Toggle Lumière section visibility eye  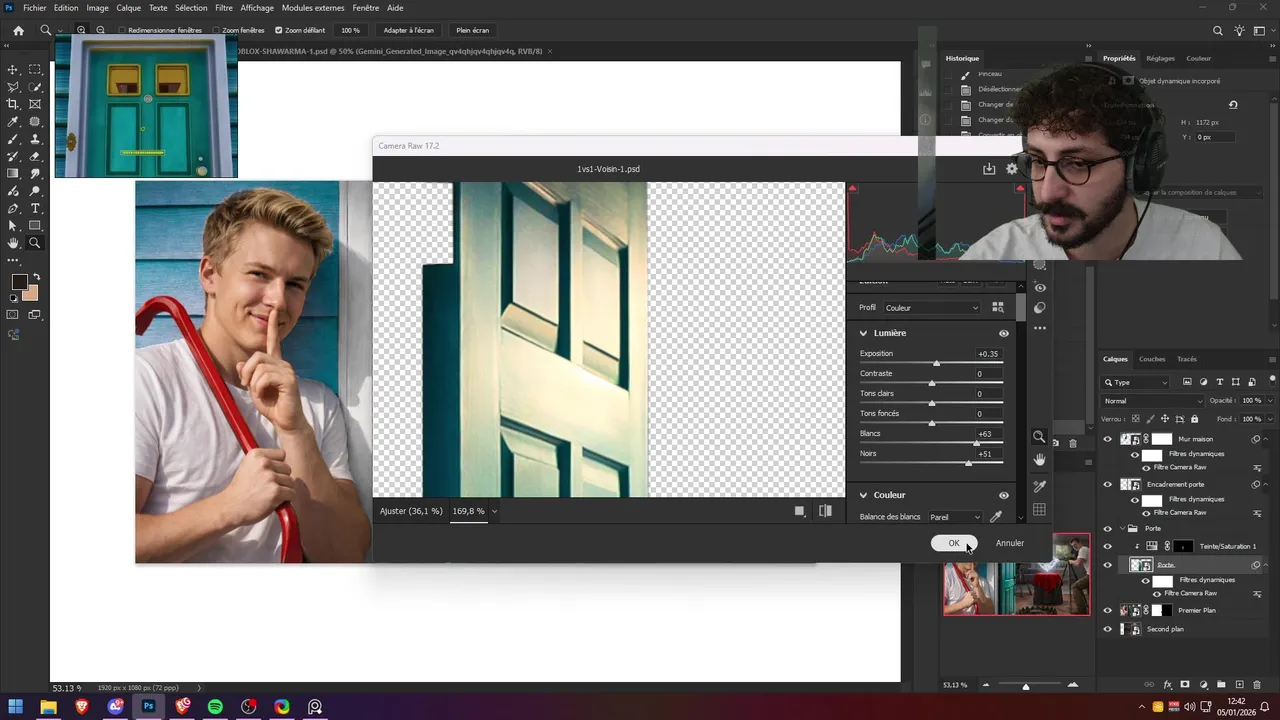pyautogui.click(x=1004, y=333)
